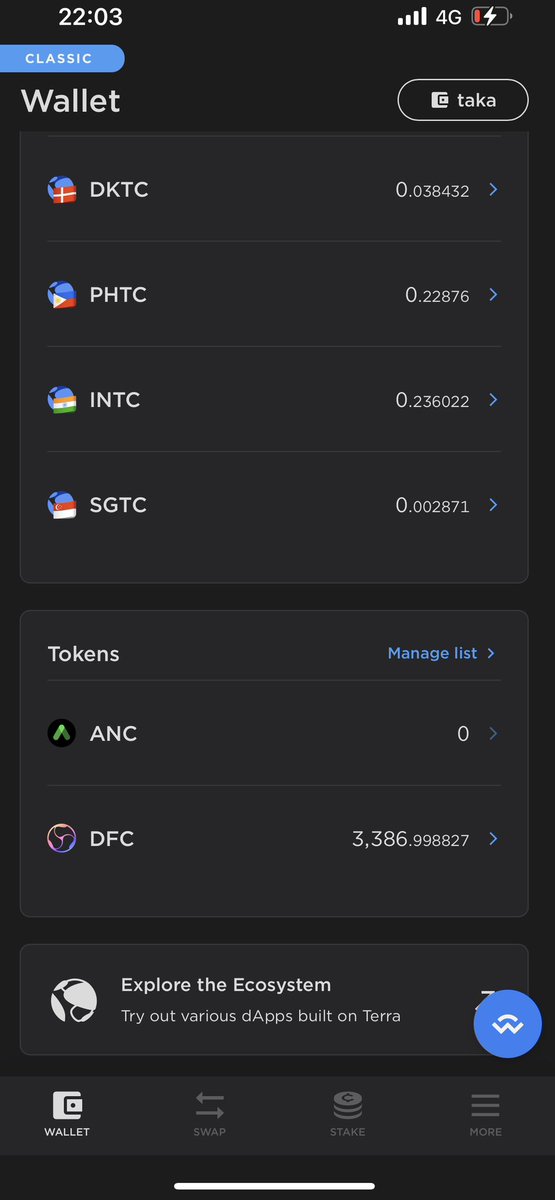Tap the Terra globe ecosystem icon
The width and height of the screenshot is (555, 1200).
coord(74,1000)
